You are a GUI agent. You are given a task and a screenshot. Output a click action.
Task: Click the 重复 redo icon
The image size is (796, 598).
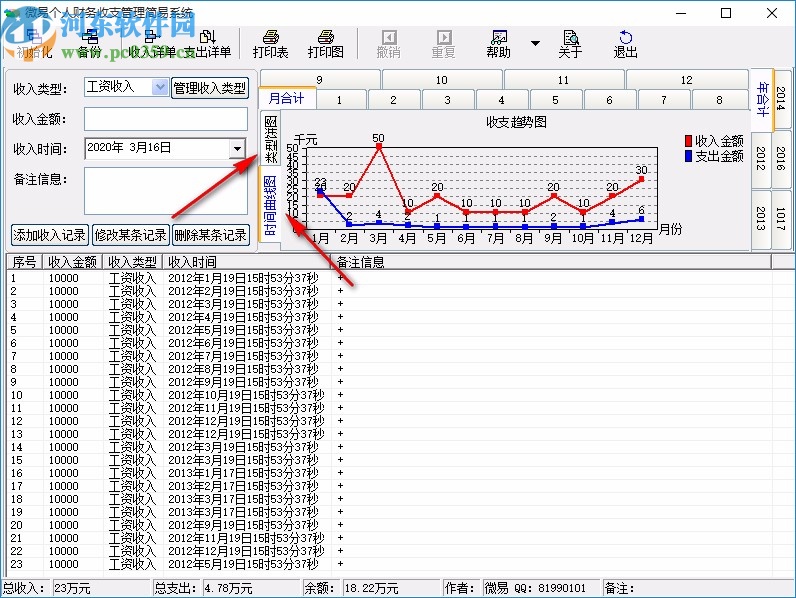443,44
